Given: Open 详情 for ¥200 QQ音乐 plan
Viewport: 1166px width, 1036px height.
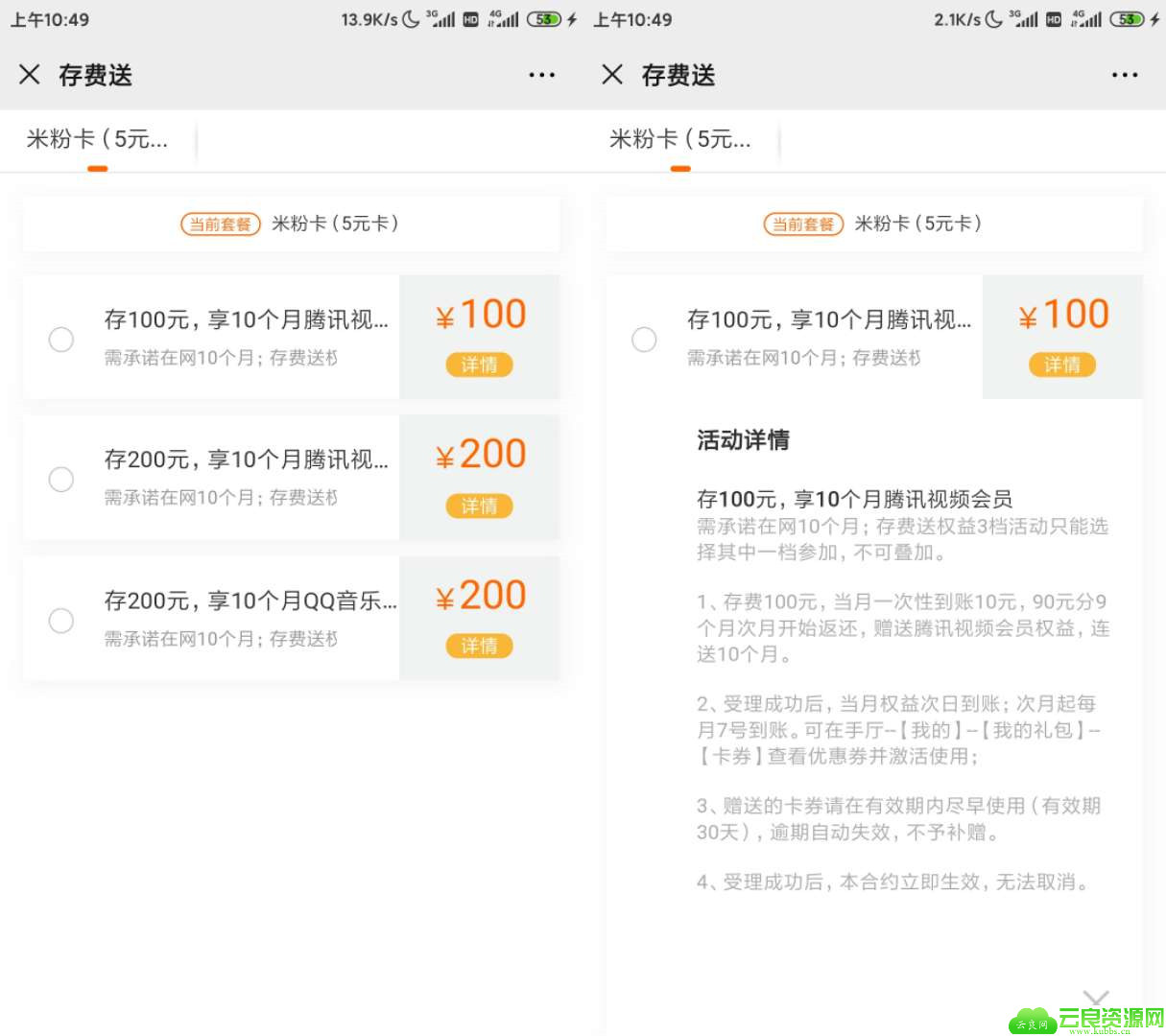Looking at the screenshot, I should click(x=479, y=646).
